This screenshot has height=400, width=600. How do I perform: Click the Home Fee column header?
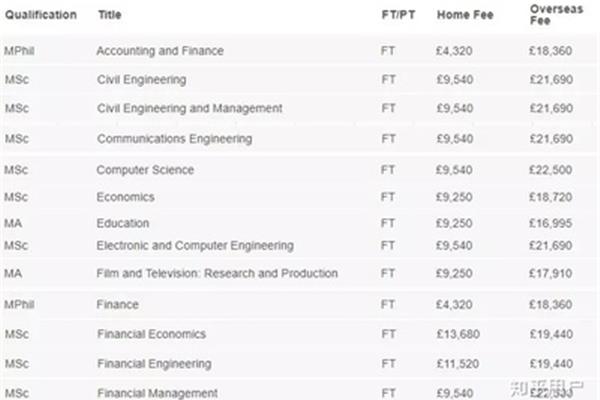(465, 15)
